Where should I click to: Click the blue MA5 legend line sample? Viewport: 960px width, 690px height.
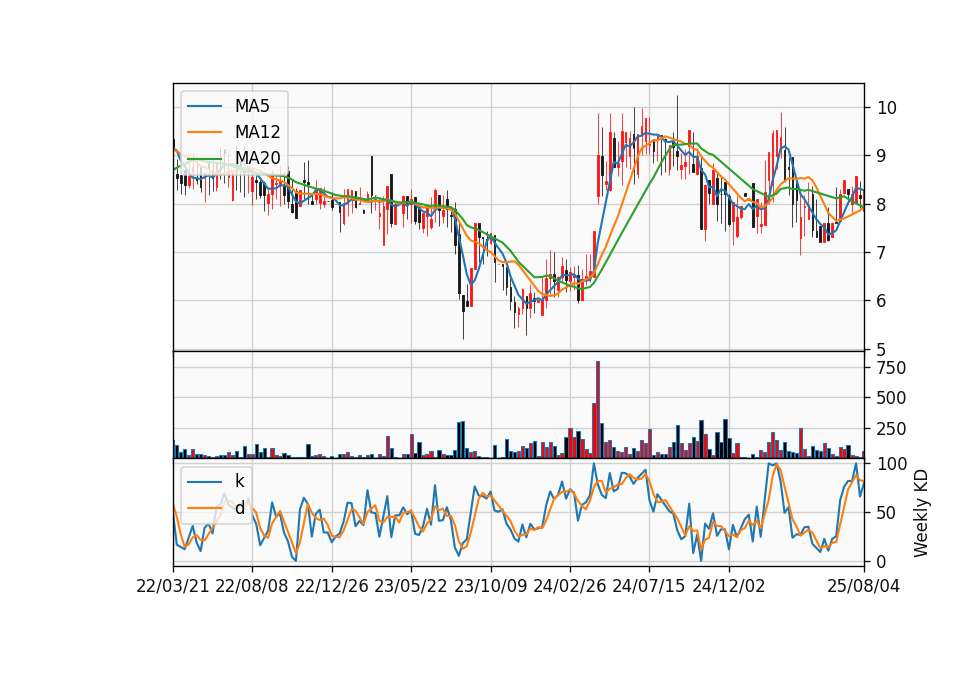(x=204, y=106)
